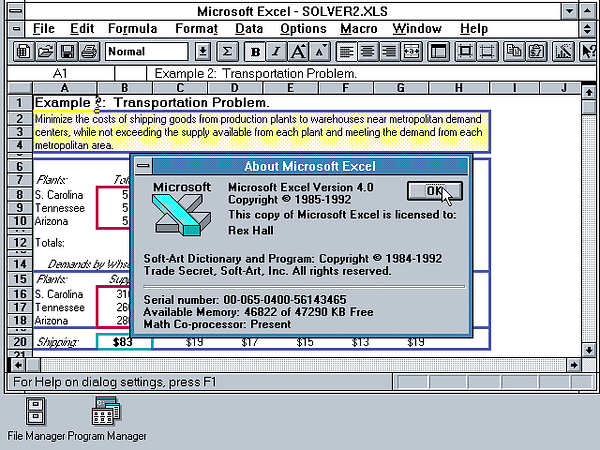Open the Macro menu
The image size is (600, 450).
coord(359,29)
